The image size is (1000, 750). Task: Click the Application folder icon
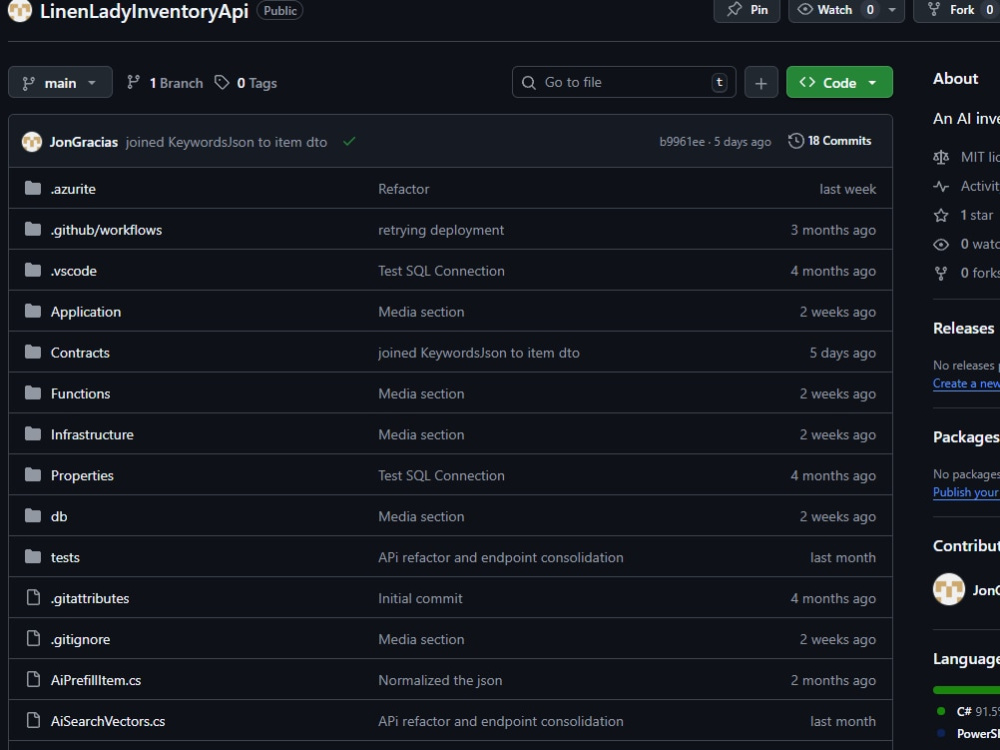coord(33,311)
